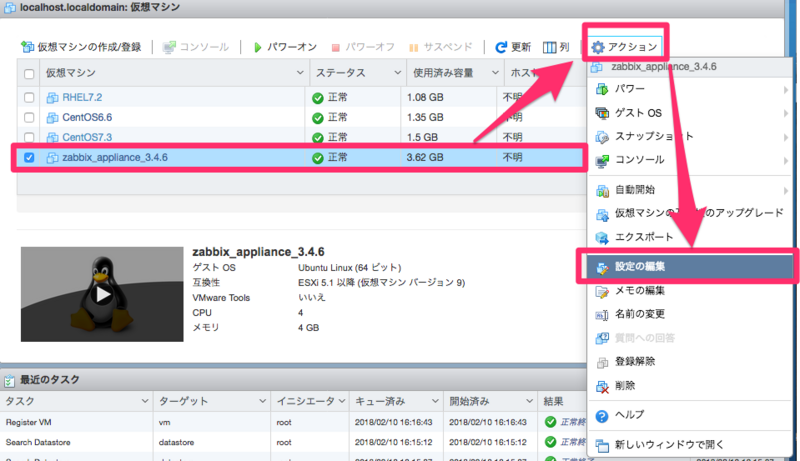Click the VM upgrade compatibility icon
Viewport: 800px width, 461px height.
pos(602,214)
